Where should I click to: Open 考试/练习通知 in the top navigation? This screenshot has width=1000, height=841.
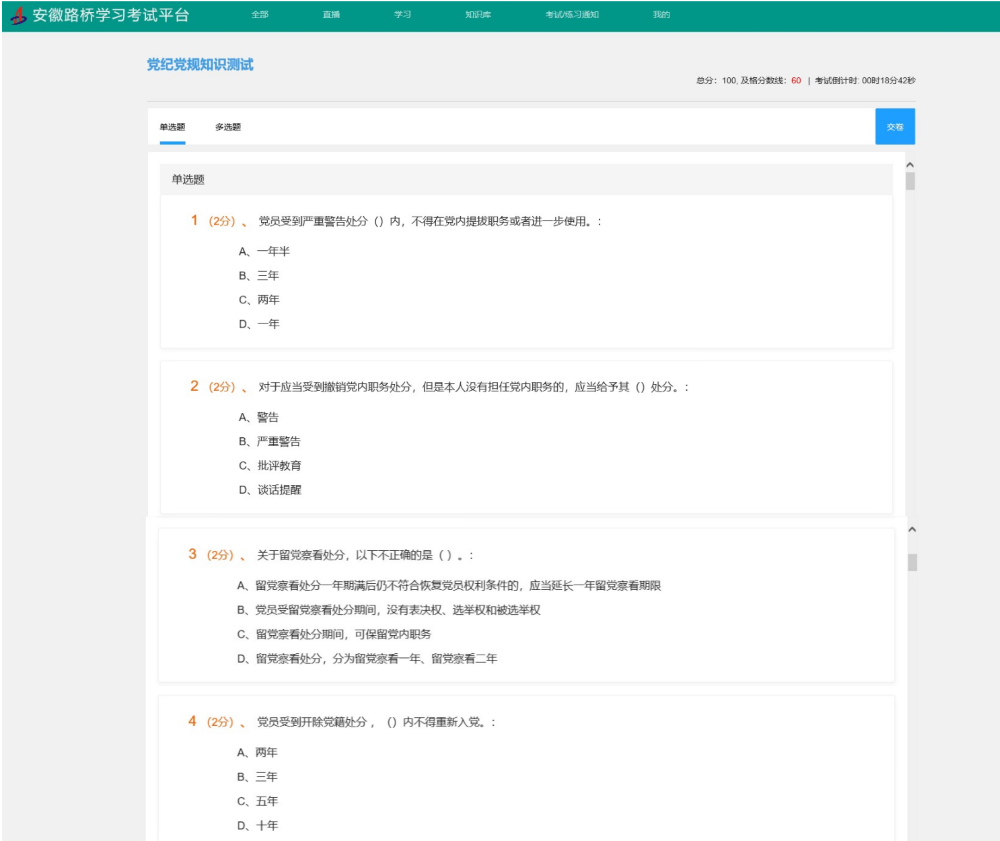572,15
